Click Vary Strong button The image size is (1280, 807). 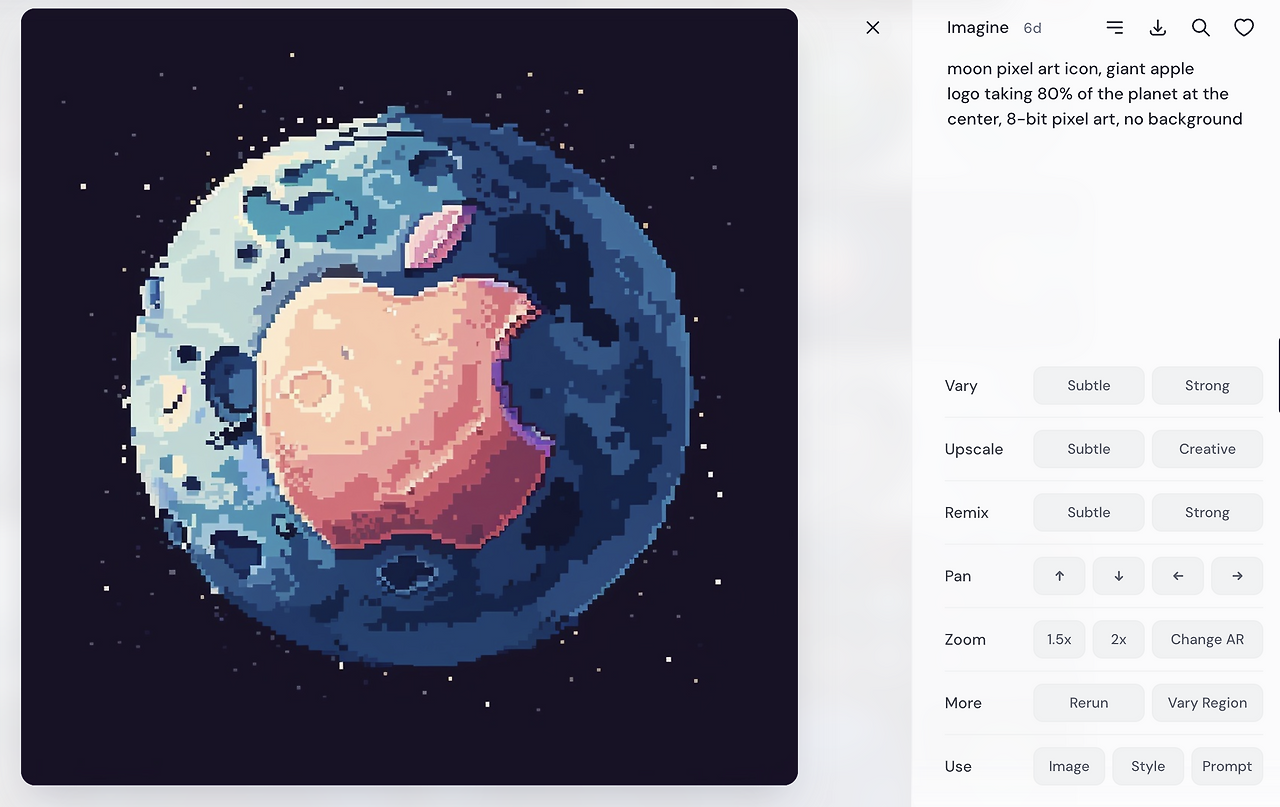click(1207, 386)
